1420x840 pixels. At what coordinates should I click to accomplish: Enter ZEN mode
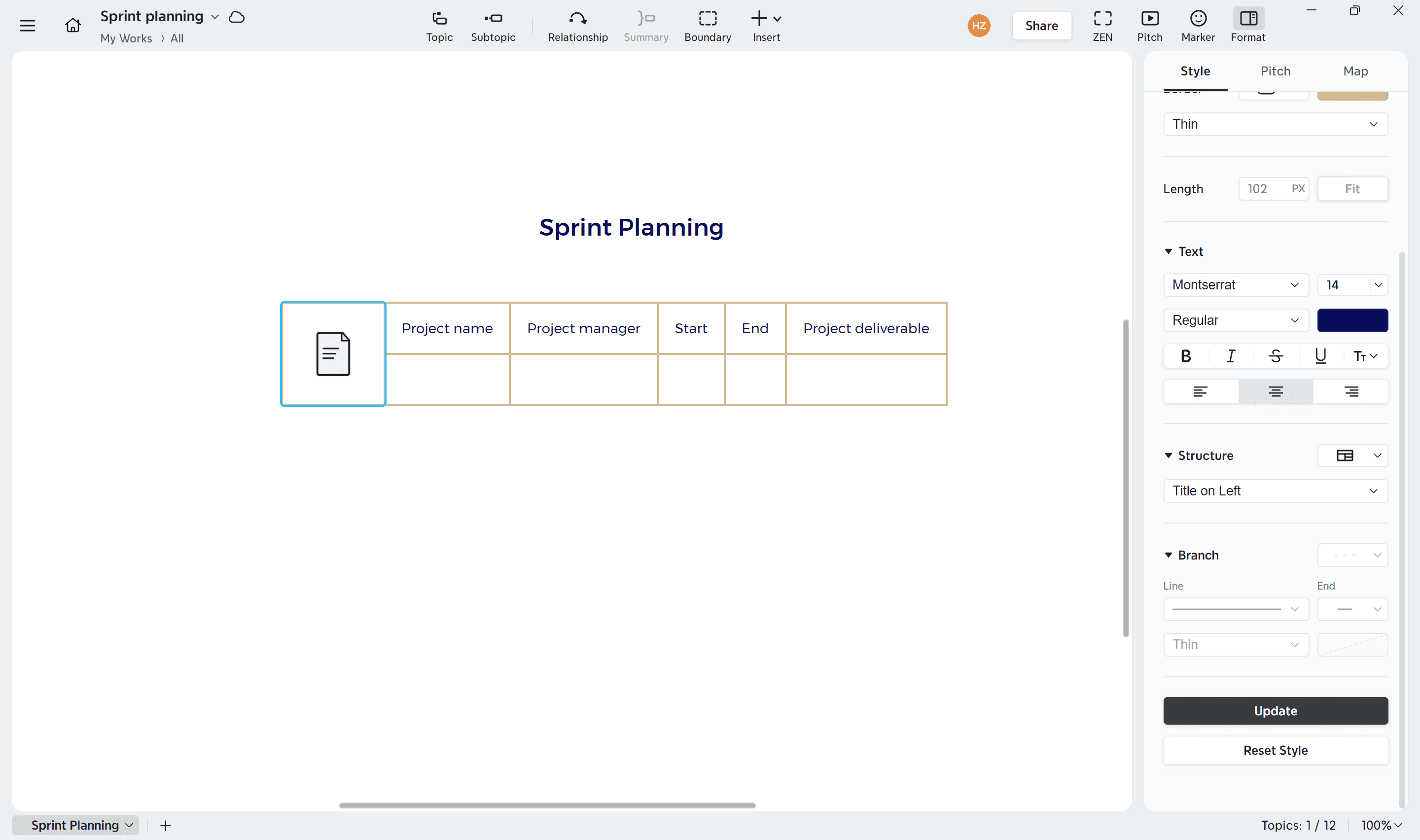1102,26
